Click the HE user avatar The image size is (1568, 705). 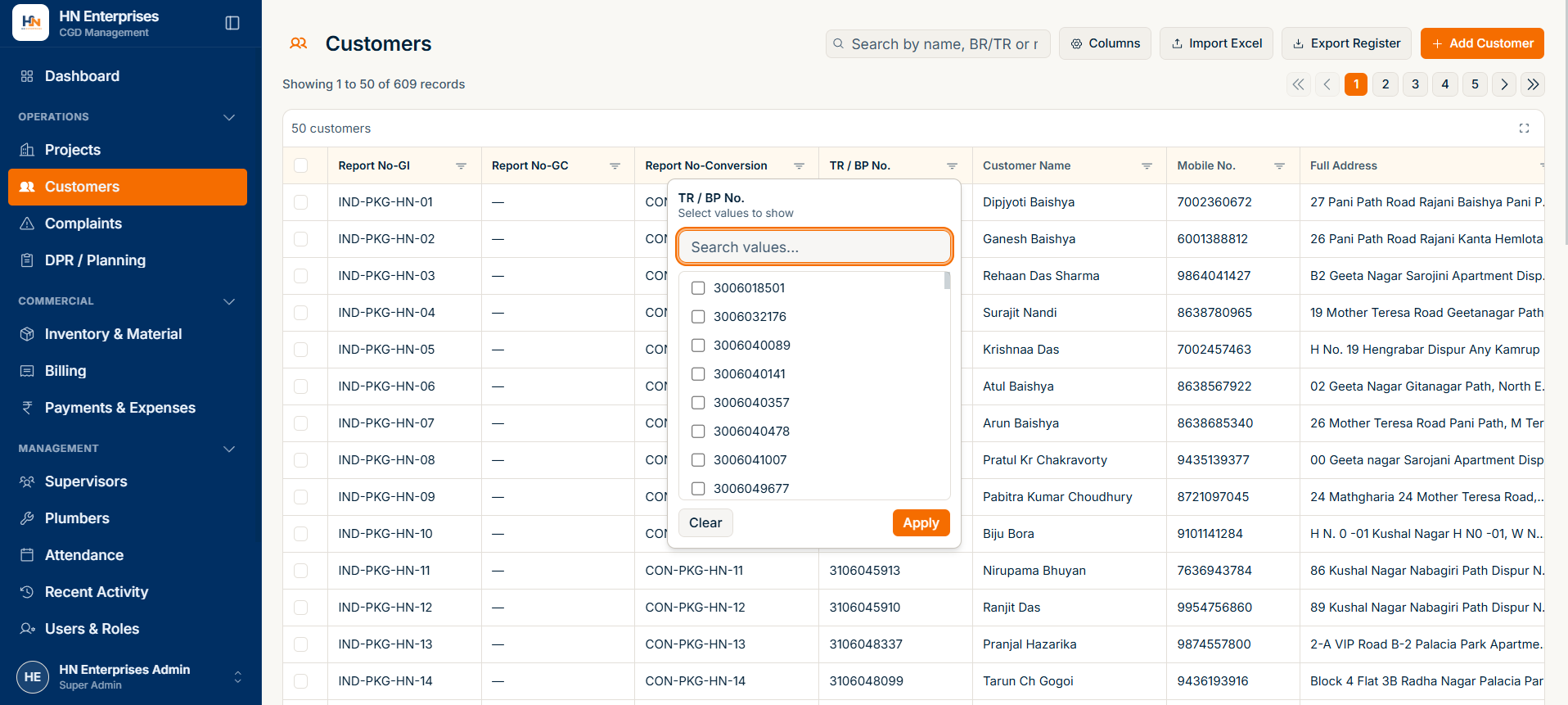coord(33,677)
